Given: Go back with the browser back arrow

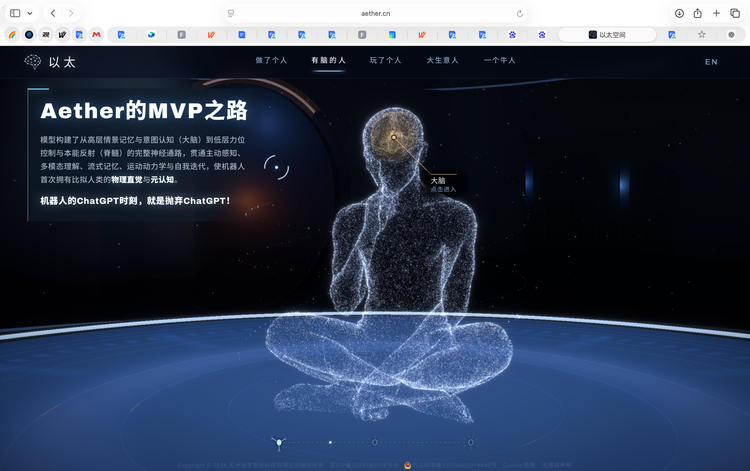Looking at the screenshot, I should pyautogui.click(x=53, y=13).
